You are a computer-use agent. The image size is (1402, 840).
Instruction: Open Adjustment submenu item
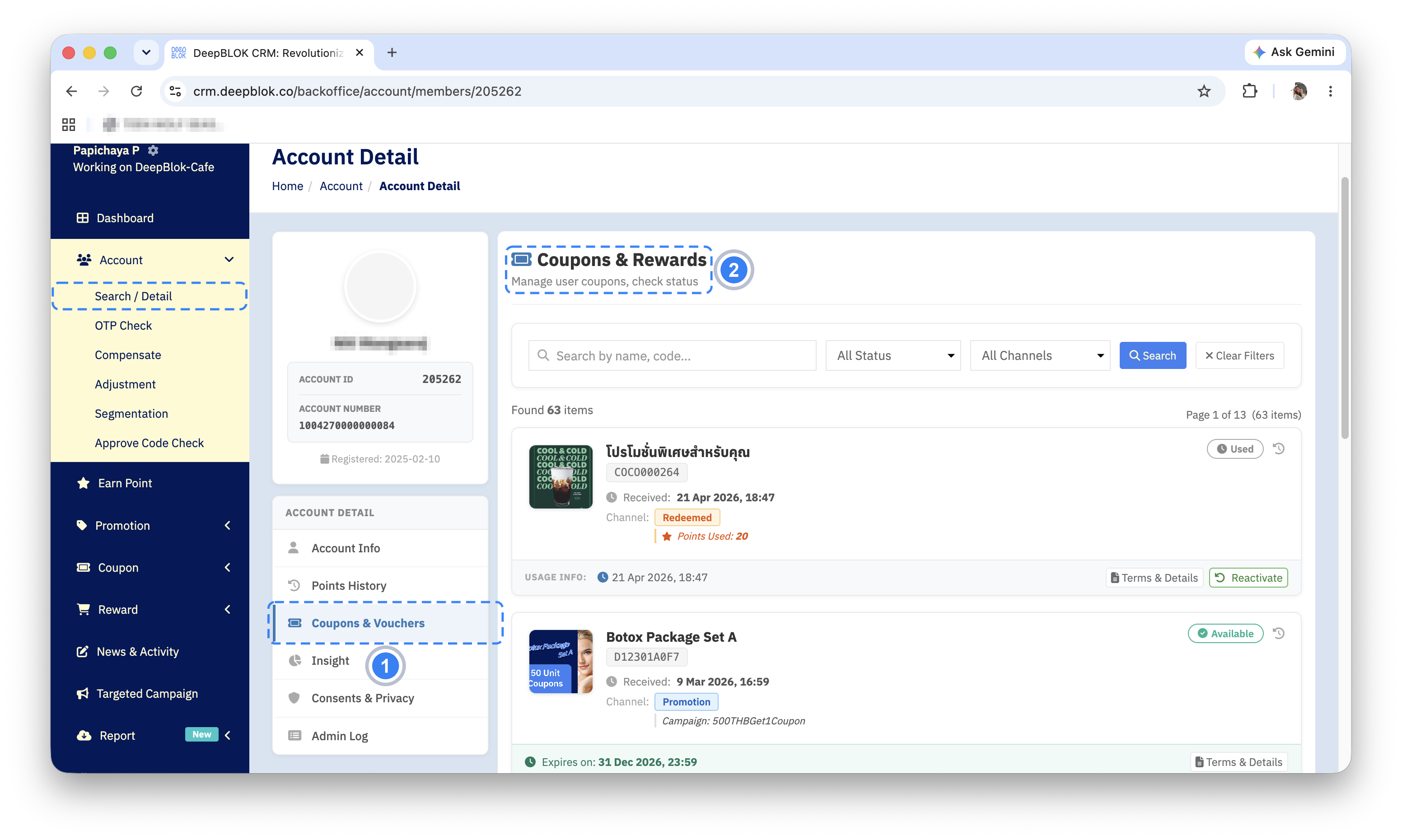pyautogui.click(x=125, y=384)
